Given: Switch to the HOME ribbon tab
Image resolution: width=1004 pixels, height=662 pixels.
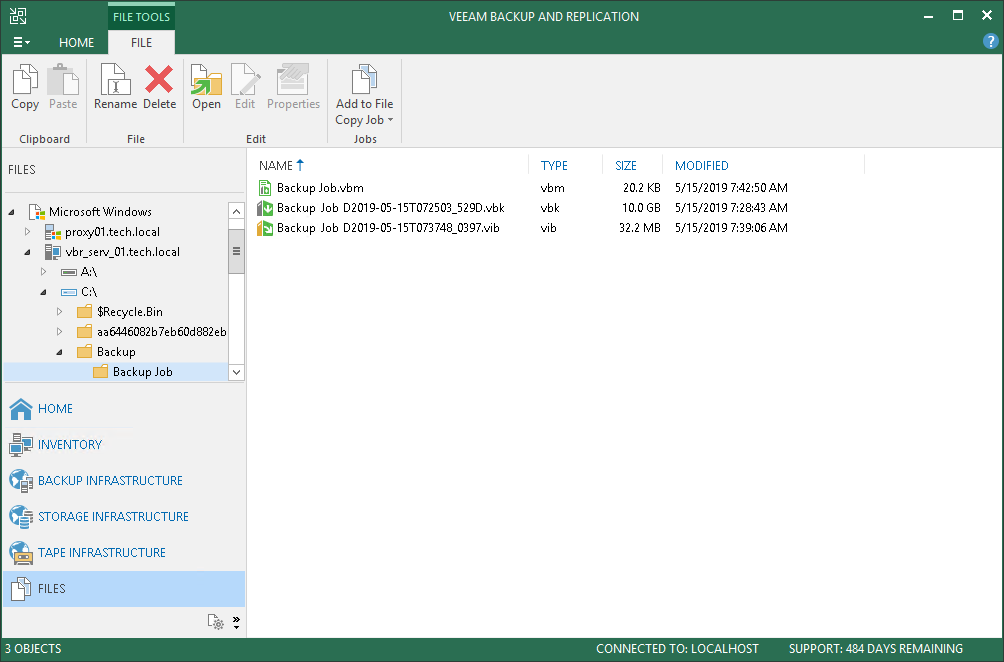Looking at the screenshot, I should [76, 42].
